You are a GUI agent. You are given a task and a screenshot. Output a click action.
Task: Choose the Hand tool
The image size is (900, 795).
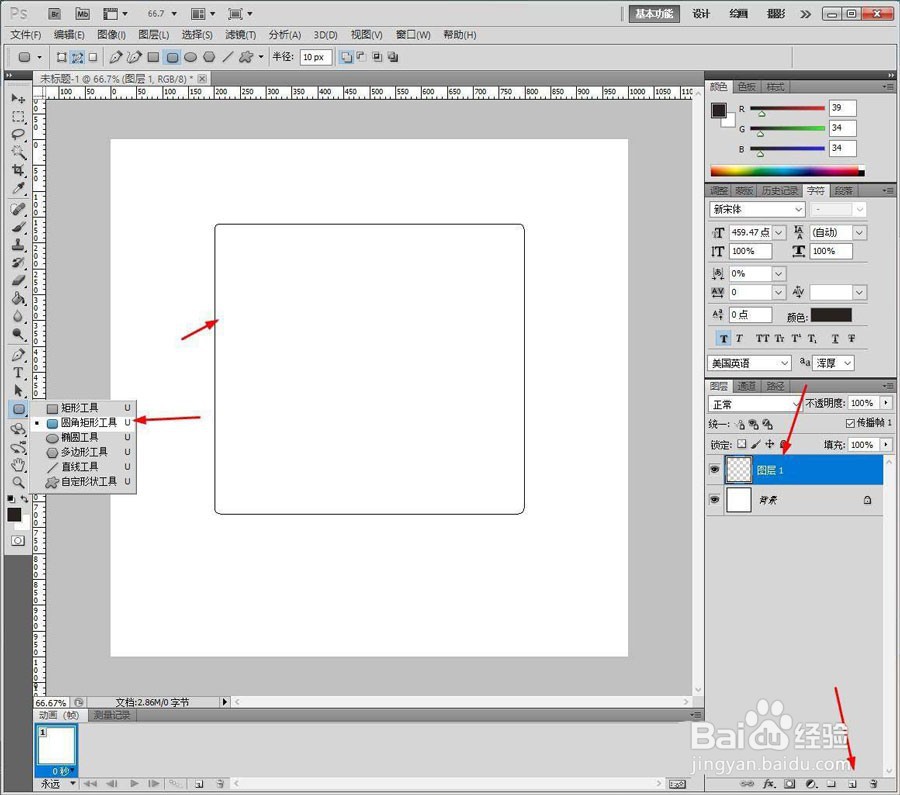[18, 464]
